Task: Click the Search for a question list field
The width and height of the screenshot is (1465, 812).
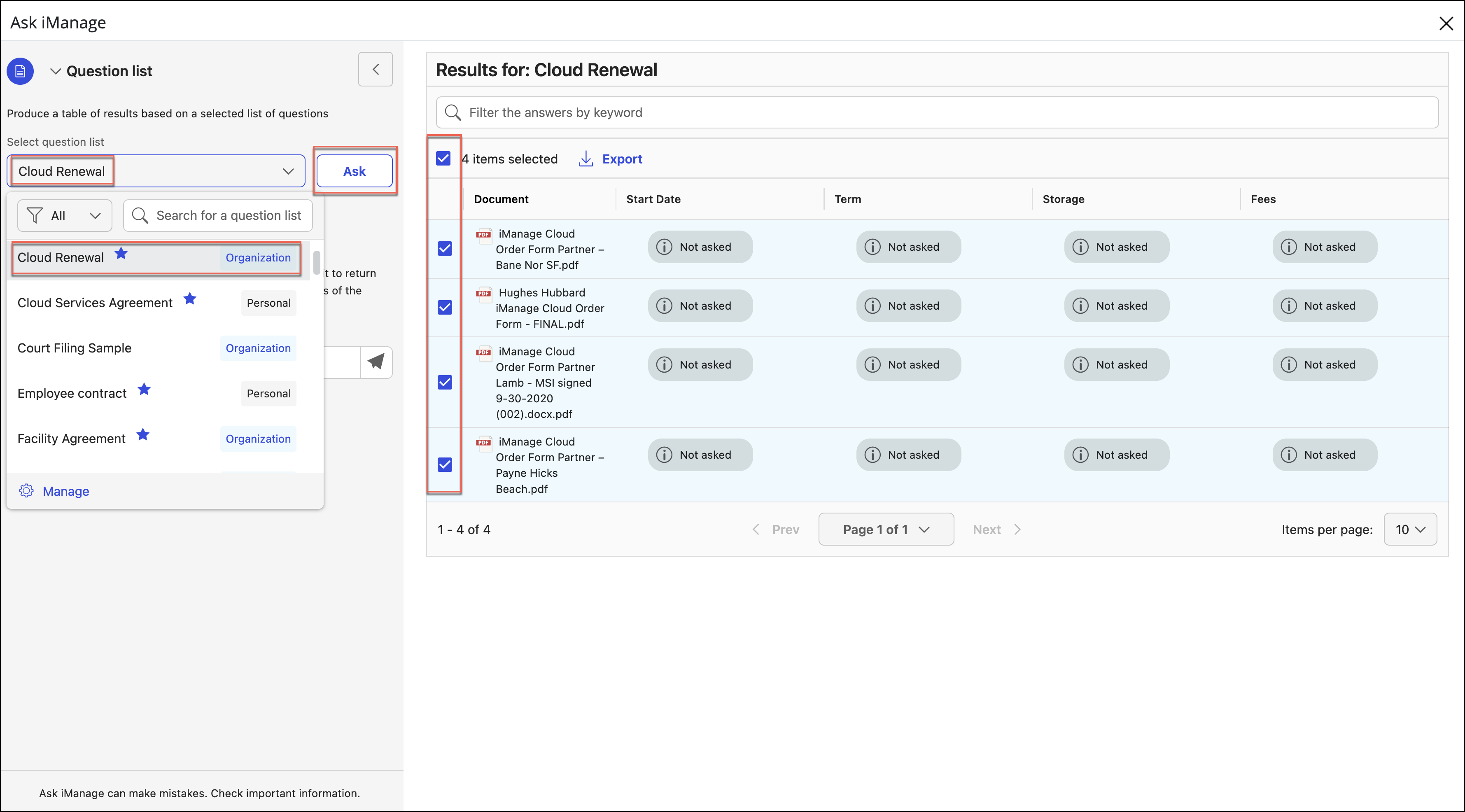Action: click(x=218, y=215)
